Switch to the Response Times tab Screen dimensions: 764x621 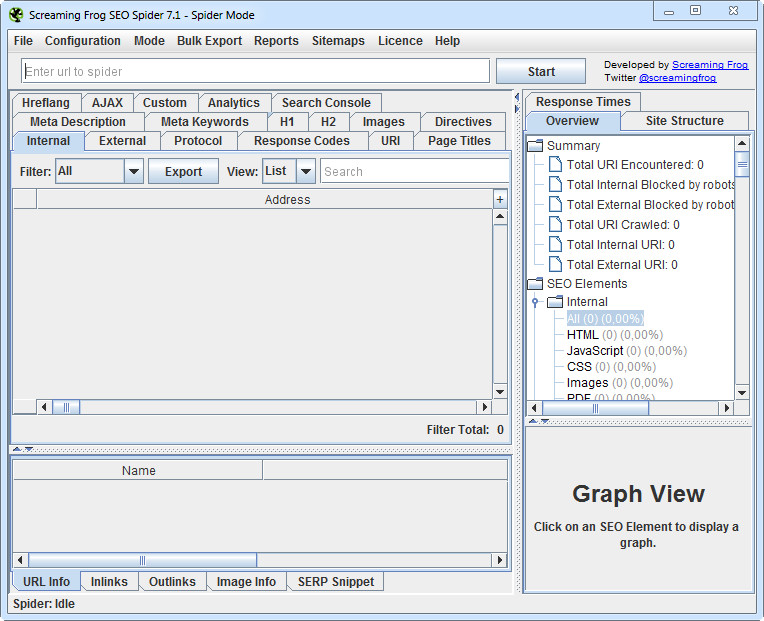pos(583,102)
